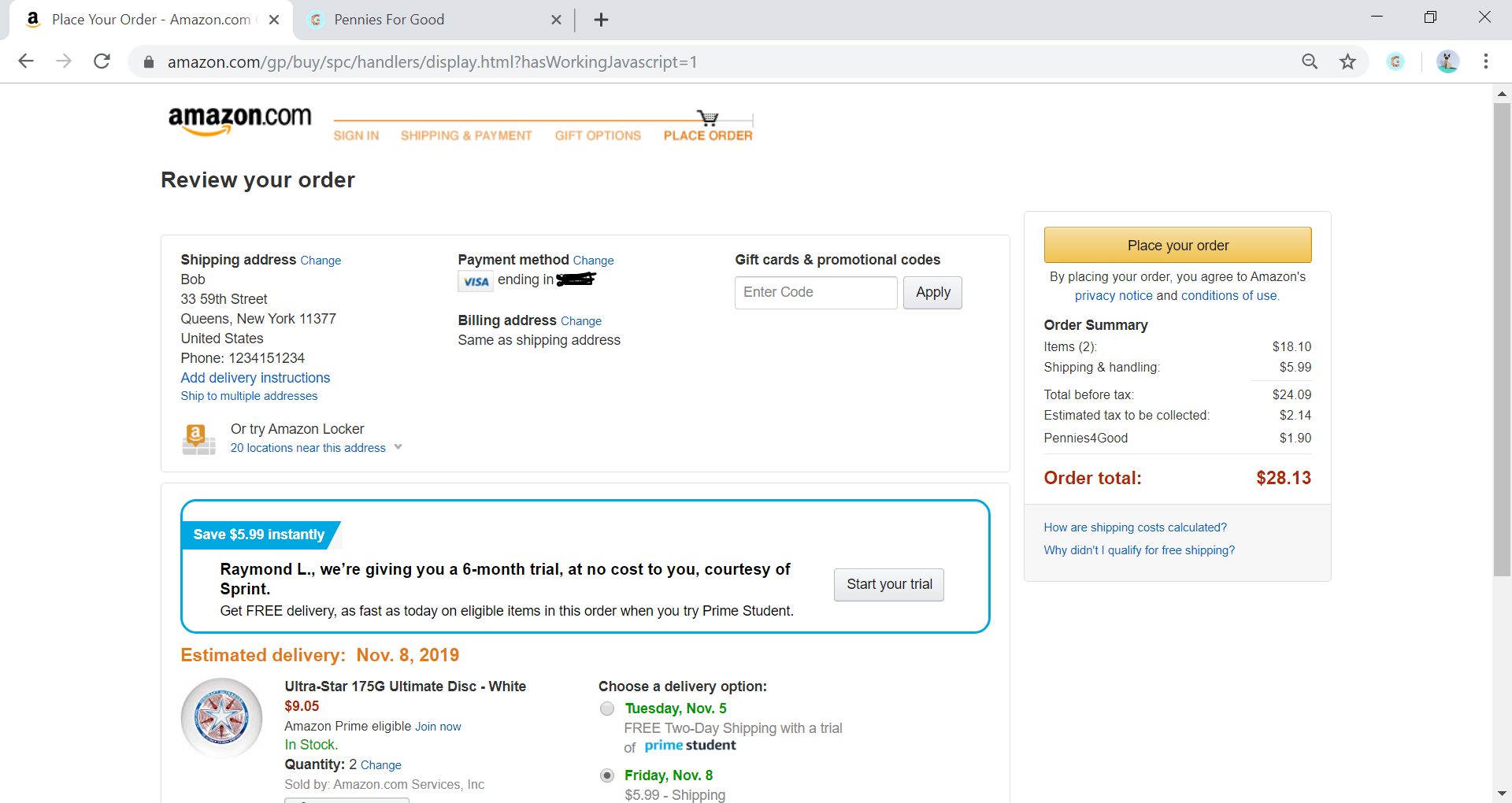The width and height of the screenshot is (1512, 803).
Task: Apply the promotional code
Action: click(932, 292)
